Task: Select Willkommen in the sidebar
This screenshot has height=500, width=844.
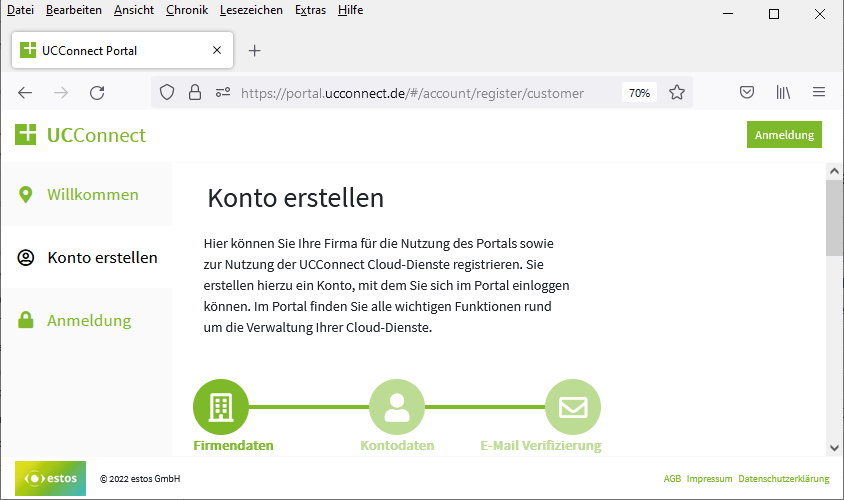Action: [92, 194]
